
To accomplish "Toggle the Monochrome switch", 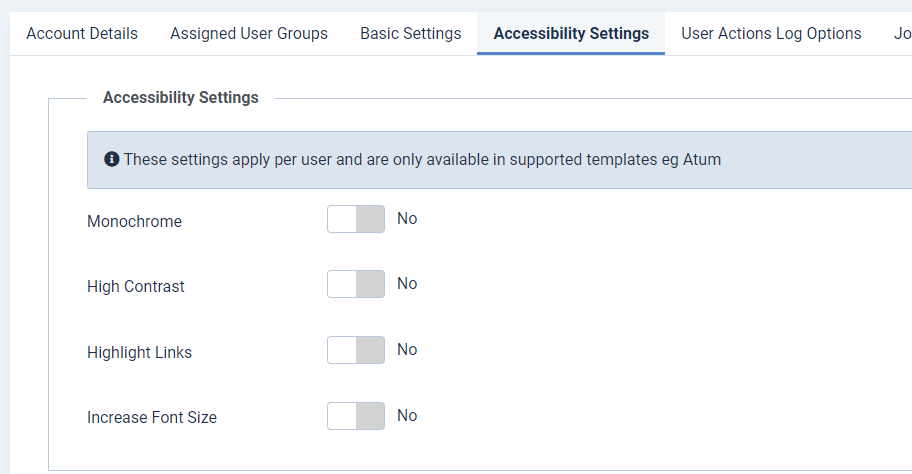I will [356, 219].
